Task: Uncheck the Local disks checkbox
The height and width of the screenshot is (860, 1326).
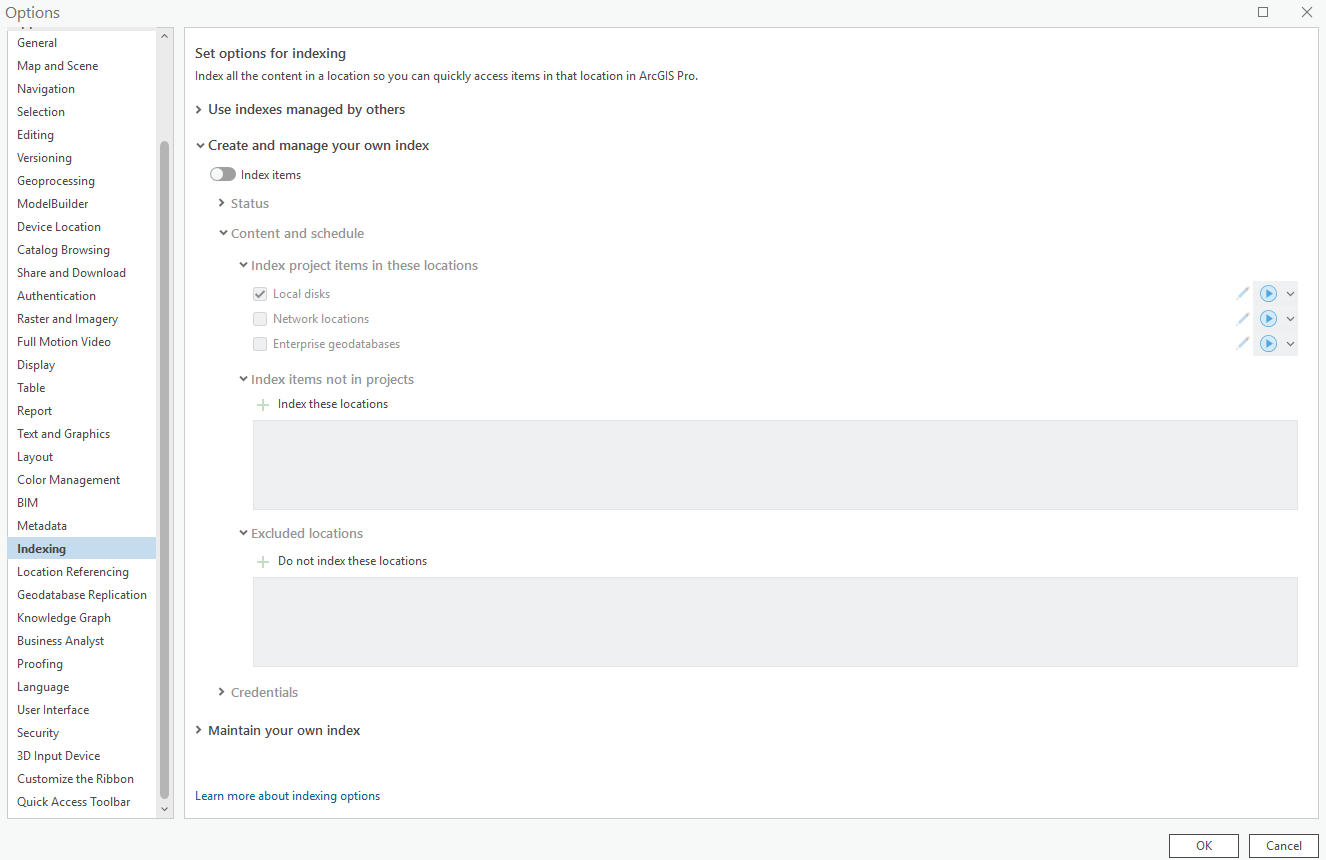Action: pos(260,294)
